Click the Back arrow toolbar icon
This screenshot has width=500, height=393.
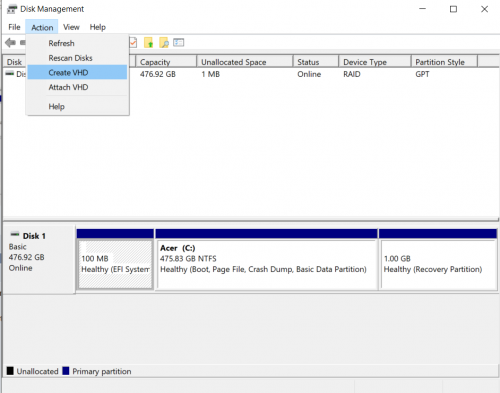[10, 43]
